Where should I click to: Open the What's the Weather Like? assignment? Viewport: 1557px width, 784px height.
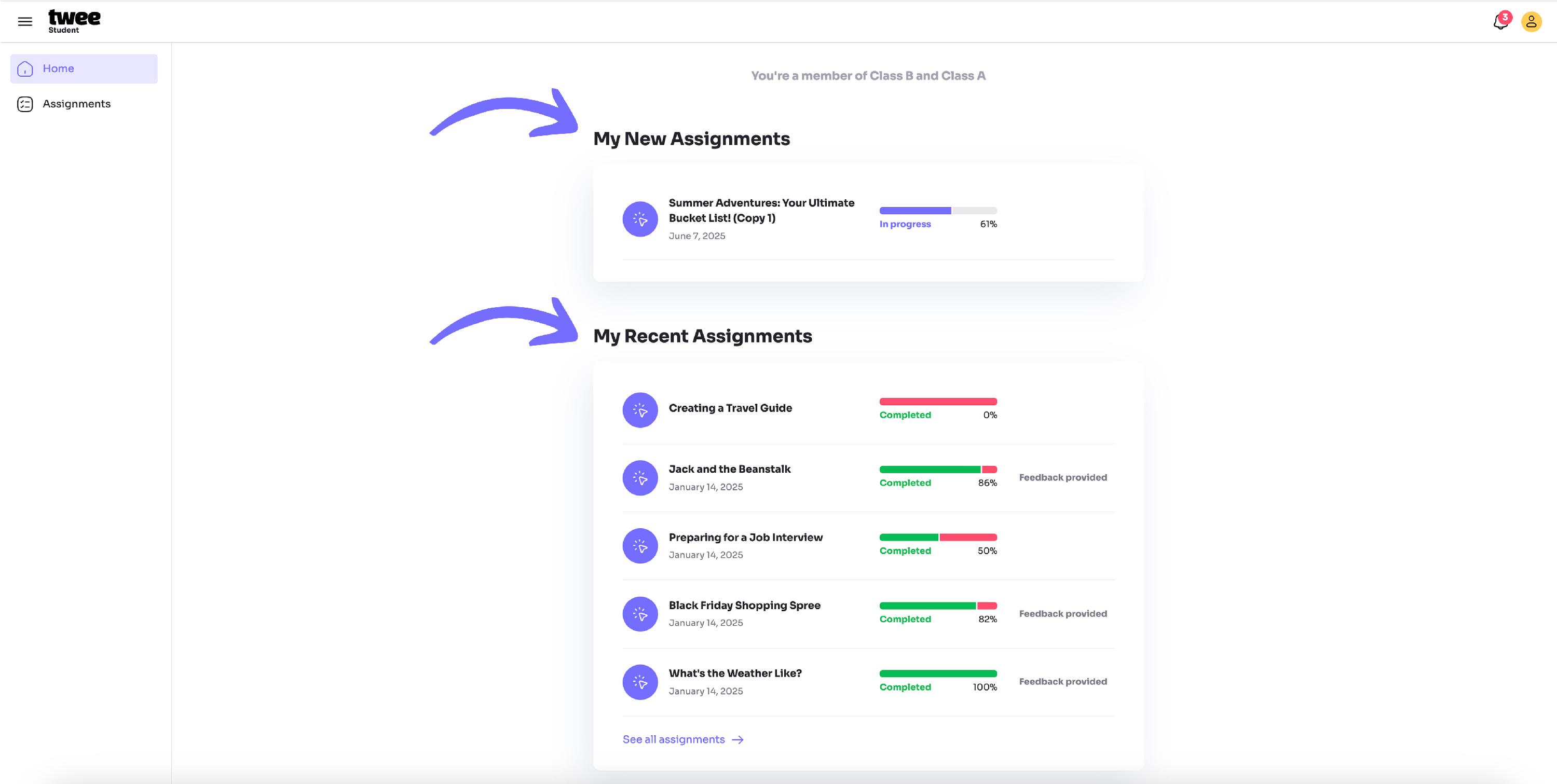coord(735,673)
